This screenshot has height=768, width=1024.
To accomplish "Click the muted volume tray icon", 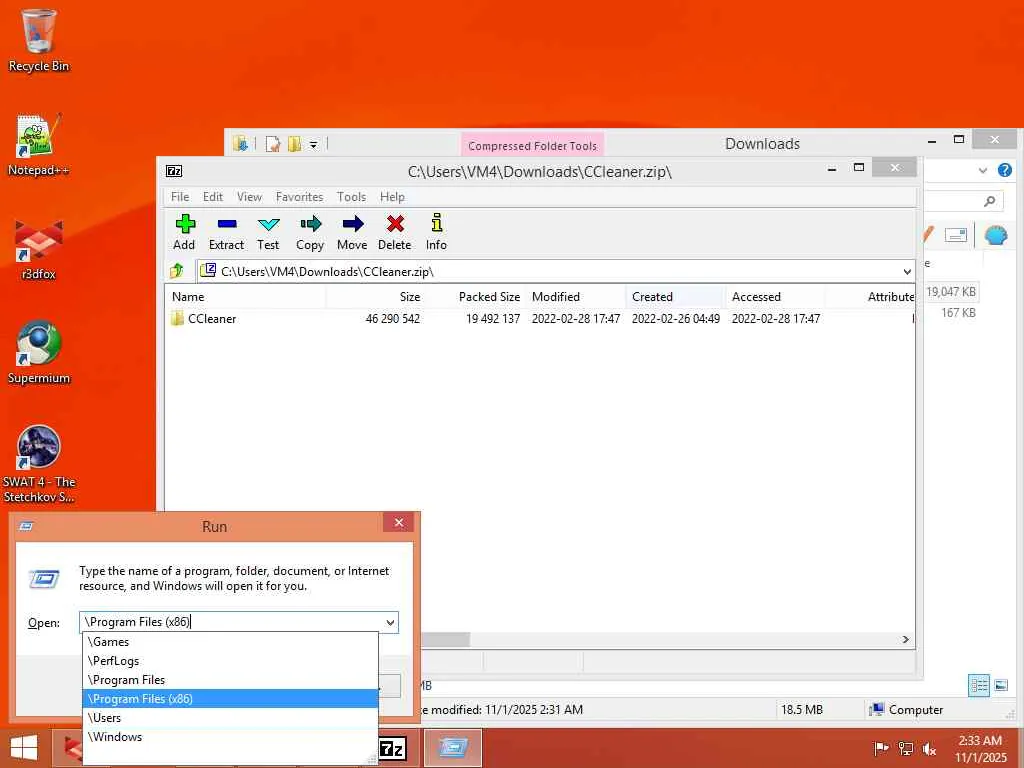I will (x=929, y=749).
